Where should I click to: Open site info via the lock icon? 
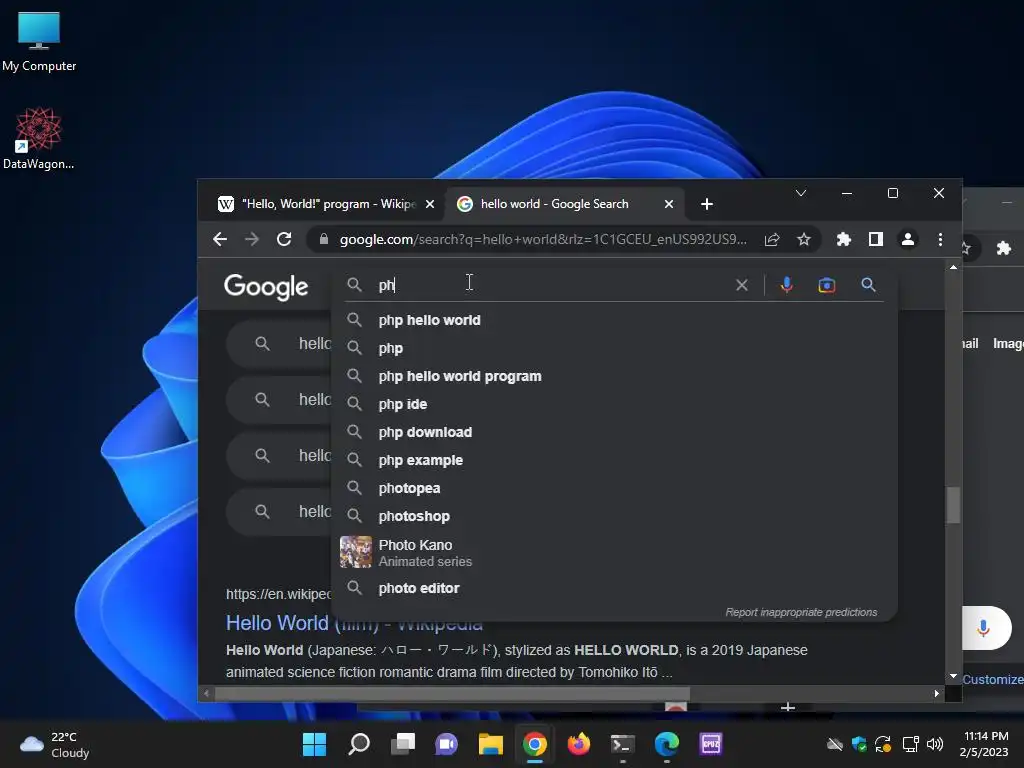point(323,239)
